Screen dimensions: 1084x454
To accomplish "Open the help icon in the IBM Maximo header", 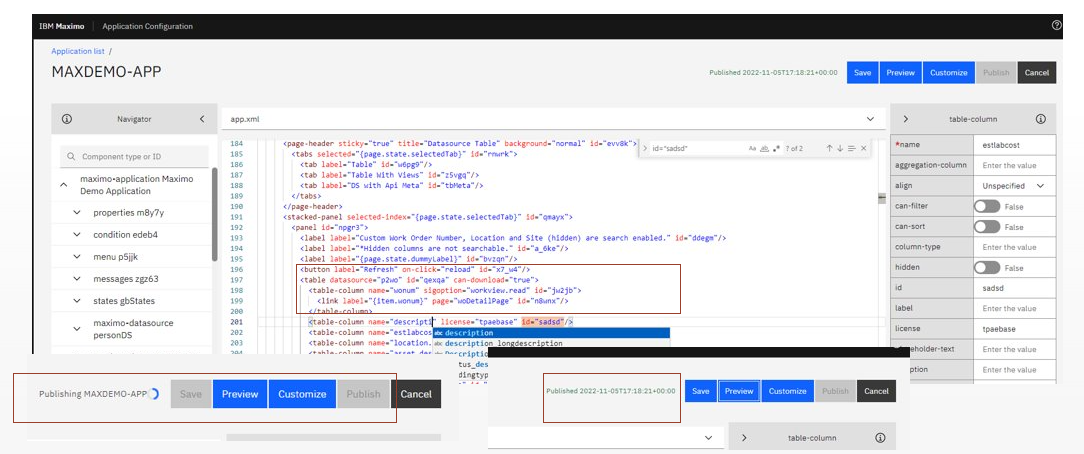I will coord(1056,26).
